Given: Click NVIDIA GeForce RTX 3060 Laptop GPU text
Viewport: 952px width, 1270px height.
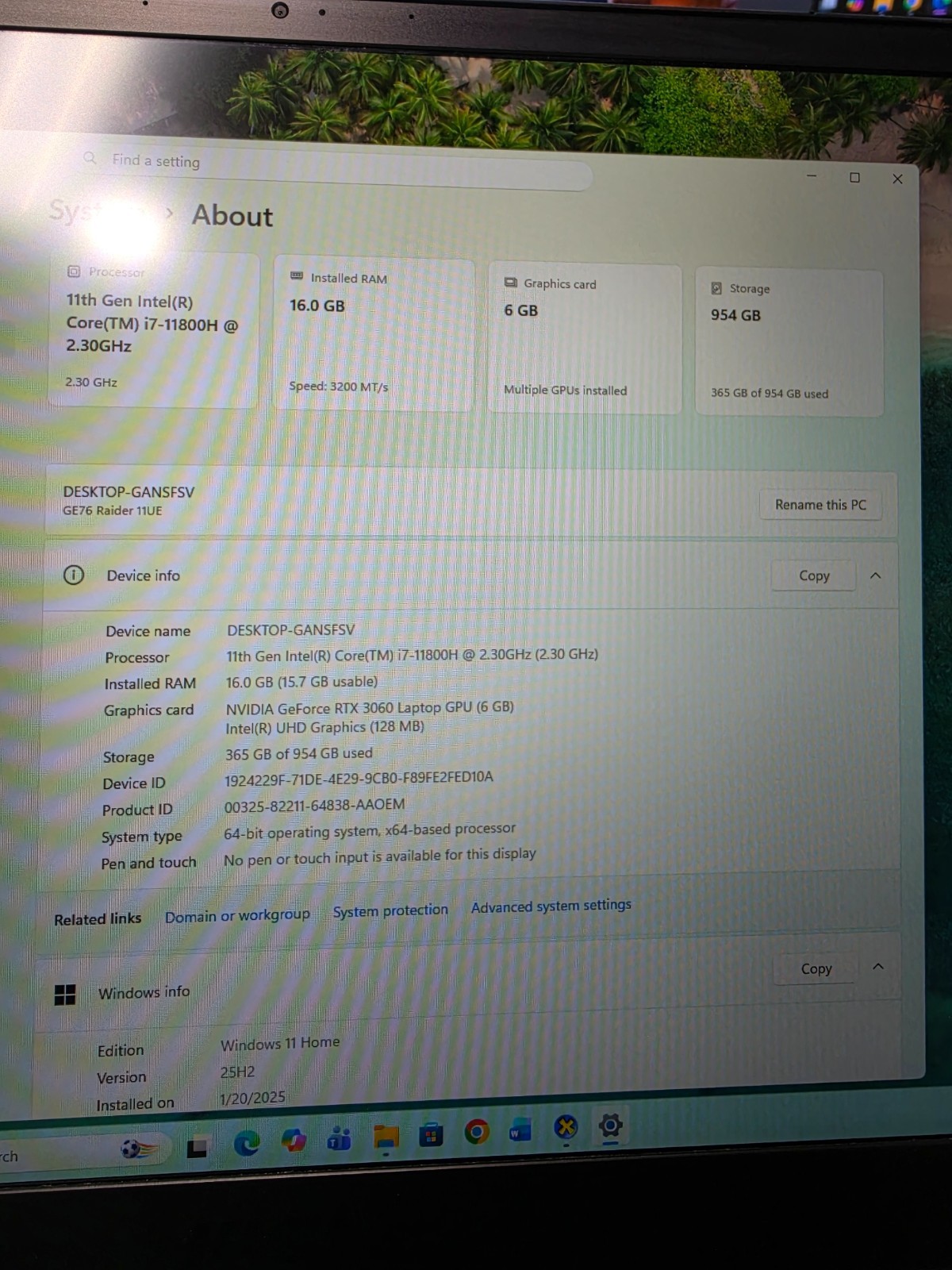Looking at the screenshot, I should [x=370, y=707].
